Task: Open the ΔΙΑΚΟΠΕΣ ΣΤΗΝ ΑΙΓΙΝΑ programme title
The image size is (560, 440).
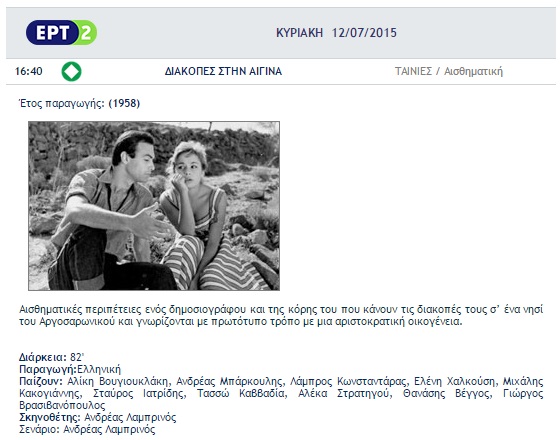Action: click(223, 71)
